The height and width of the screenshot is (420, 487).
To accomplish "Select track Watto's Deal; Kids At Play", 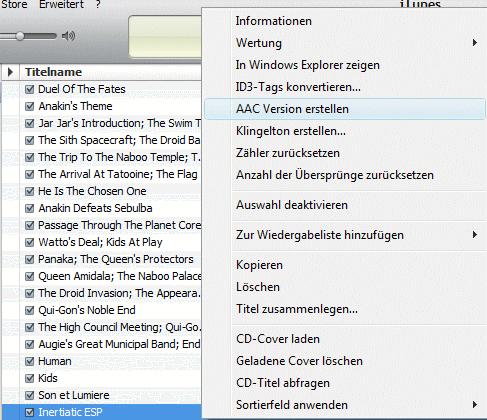I will pyautogui.click(x=100, y=242).
